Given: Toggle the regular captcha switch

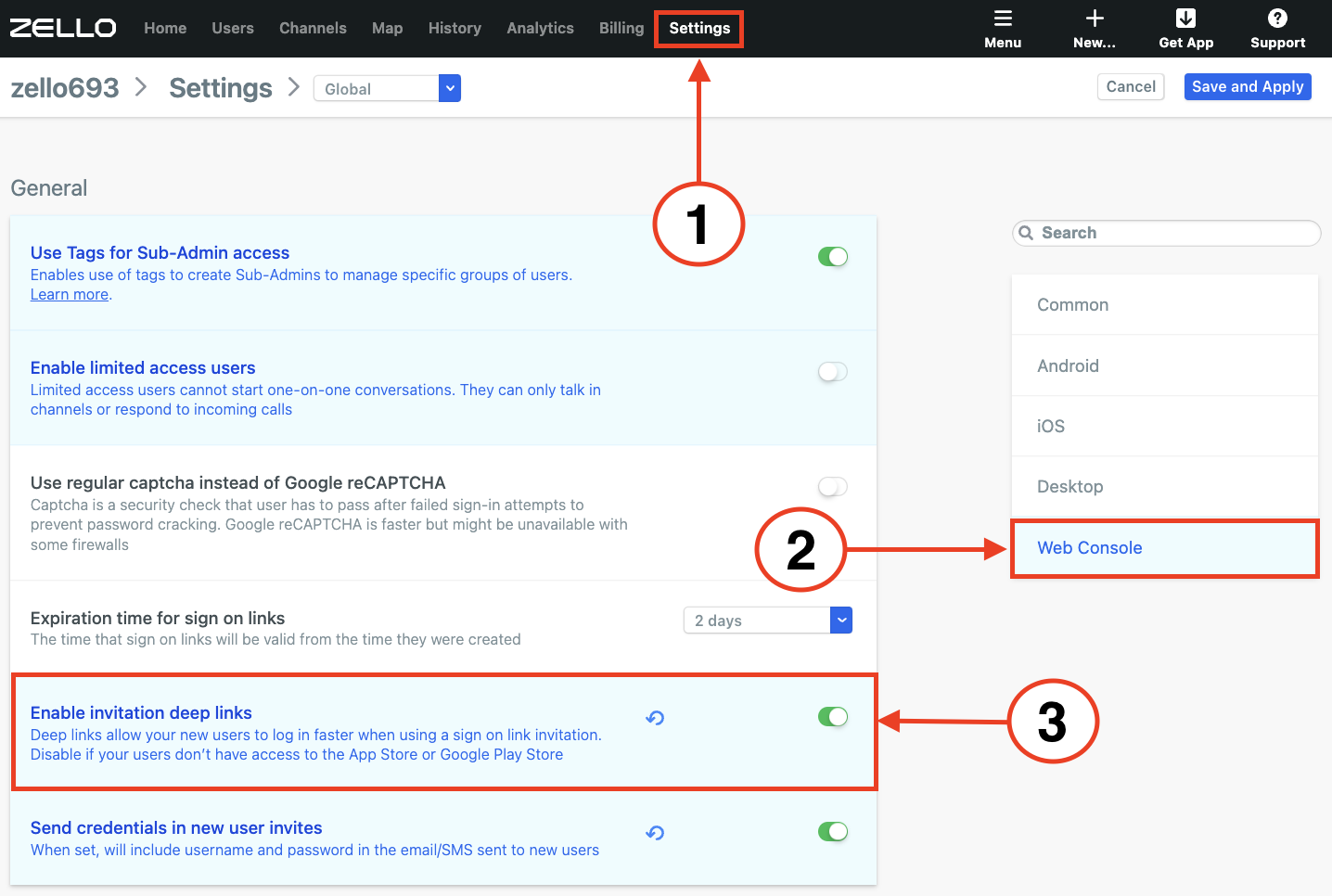Looking at the screenshot, I should pos(833,487).
